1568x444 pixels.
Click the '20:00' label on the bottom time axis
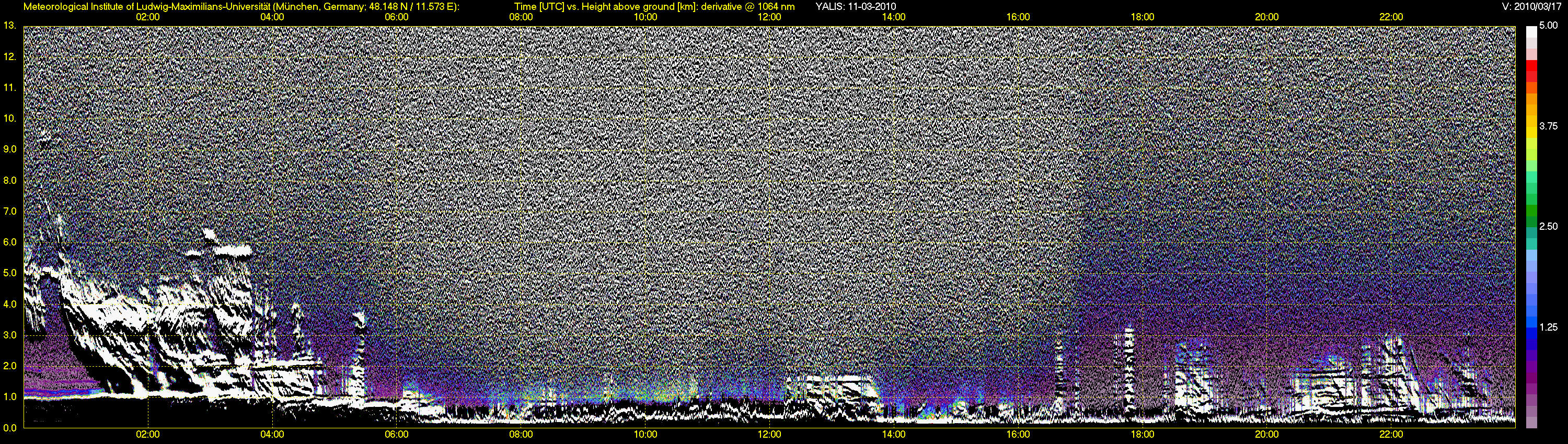(x=1267, y=435)
